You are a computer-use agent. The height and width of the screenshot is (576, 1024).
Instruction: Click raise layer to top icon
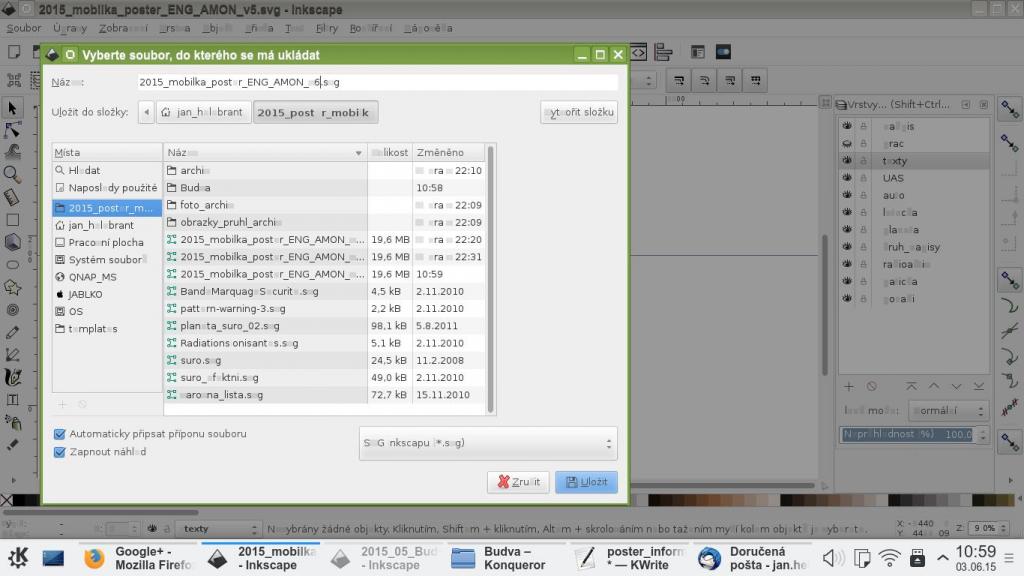(911, 387)
